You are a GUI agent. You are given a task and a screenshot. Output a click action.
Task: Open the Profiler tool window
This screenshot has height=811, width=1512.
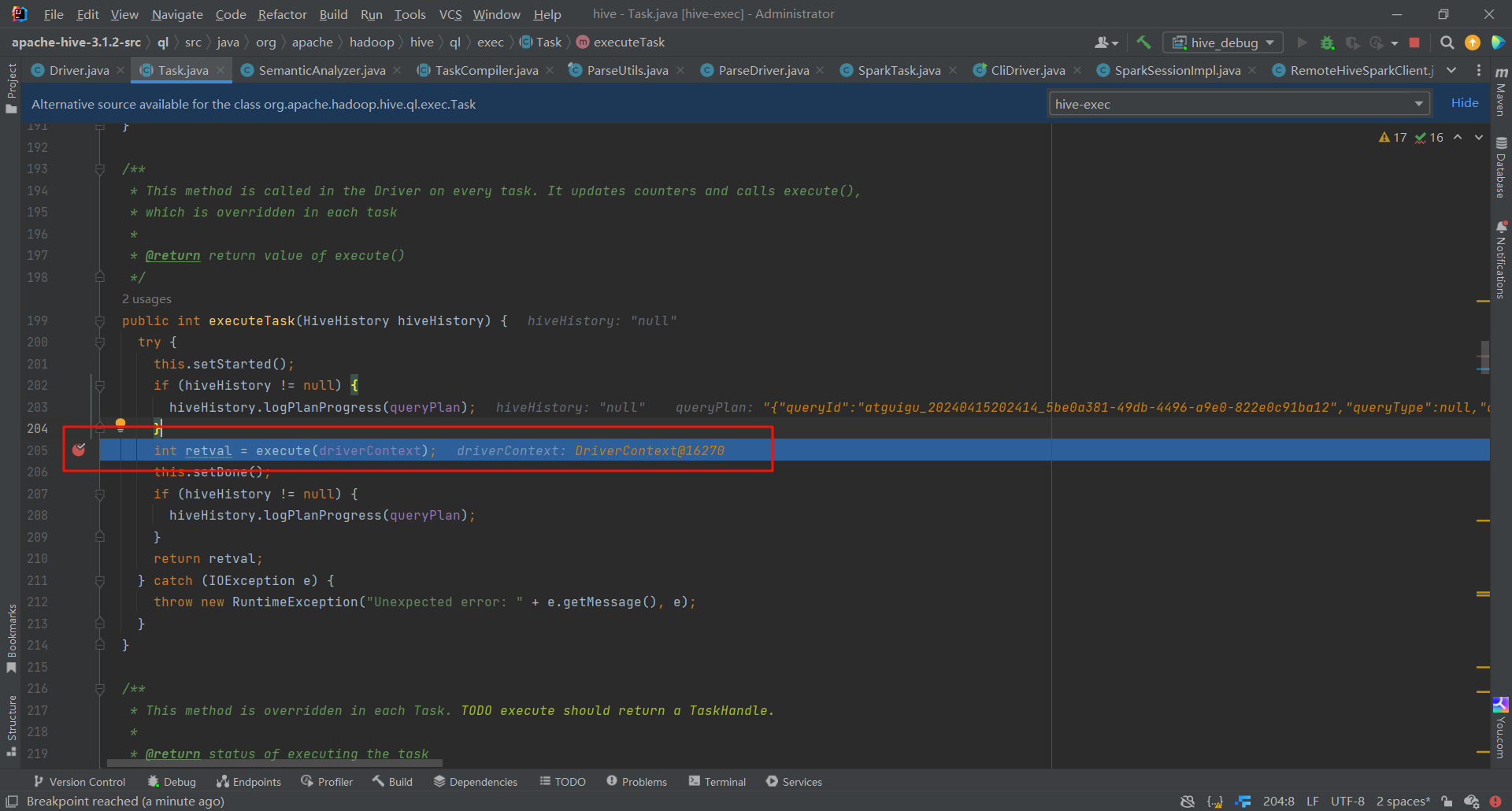click(327, 781)
